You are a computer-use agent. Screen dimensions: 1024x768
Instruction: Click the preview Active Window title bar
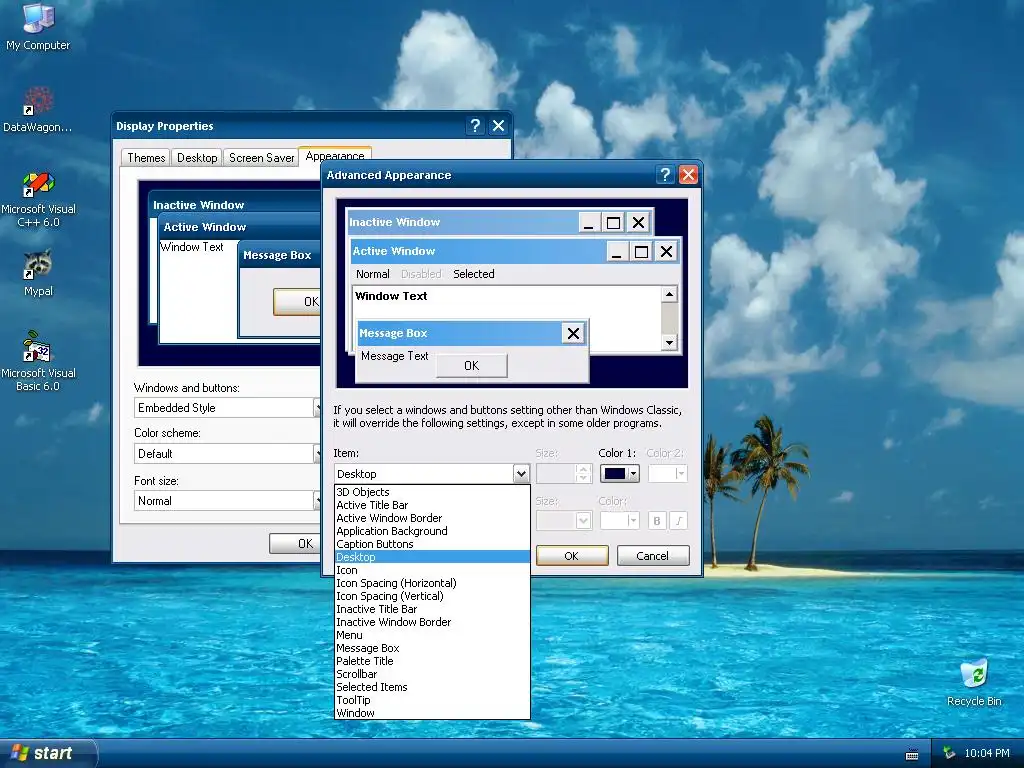[478, 251]
